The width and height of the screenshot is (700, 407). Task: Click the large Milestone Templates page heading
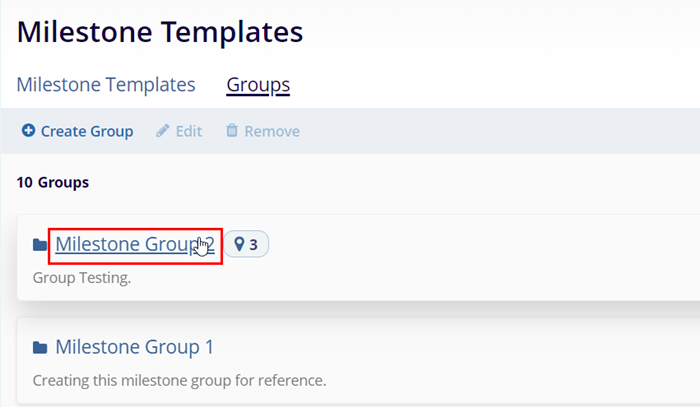160,31
